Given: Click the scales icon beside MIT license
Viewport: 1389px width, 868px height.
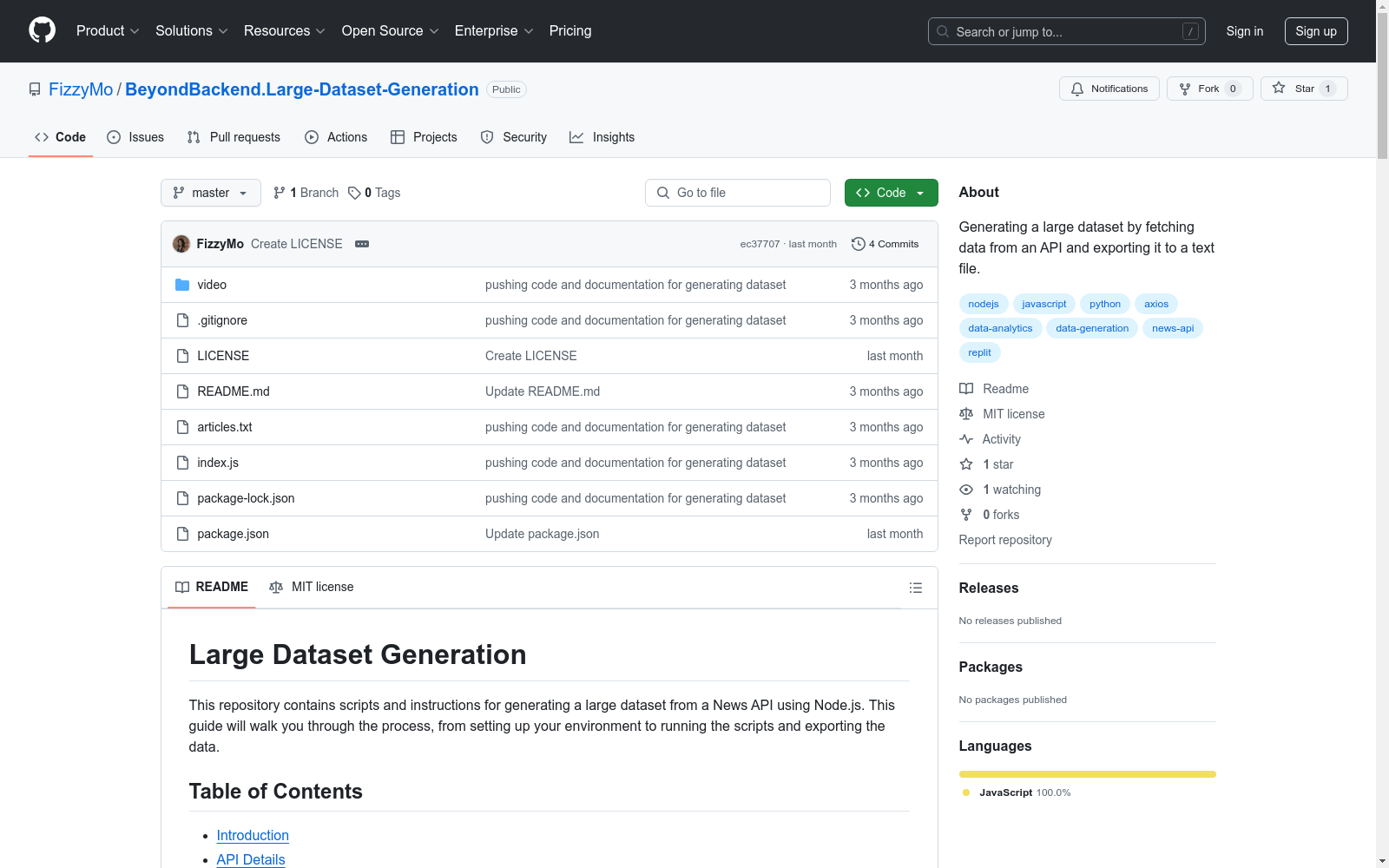Looking at the screenshot, I should (x=966, y=414).
